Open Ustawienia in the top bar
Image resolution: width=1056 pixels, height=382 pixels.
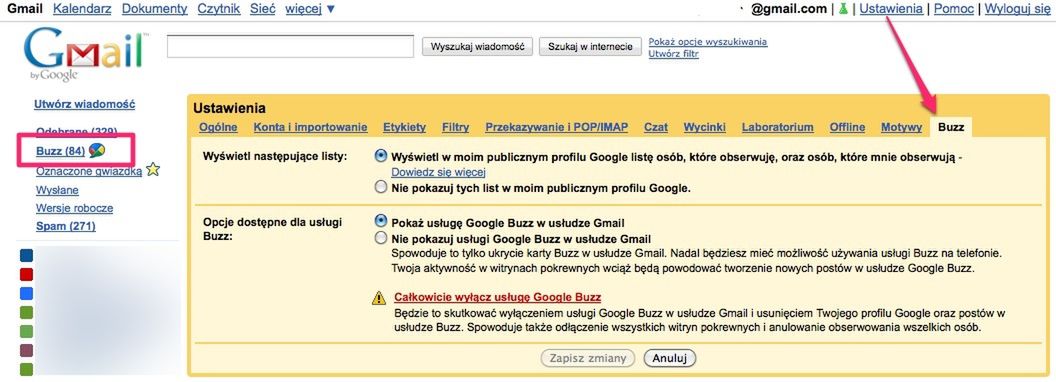pyautogui.click(x=891, y=9)
